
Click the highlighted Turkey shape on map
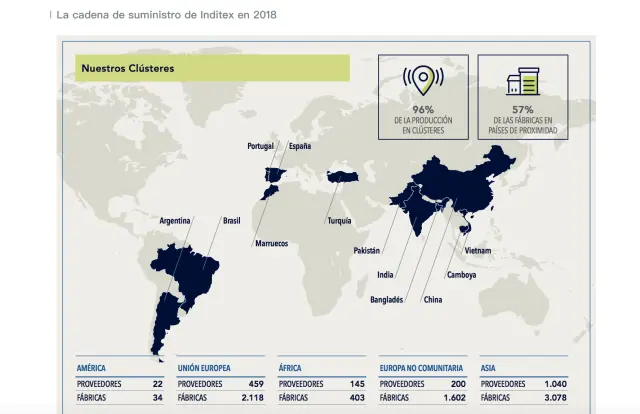343,177
